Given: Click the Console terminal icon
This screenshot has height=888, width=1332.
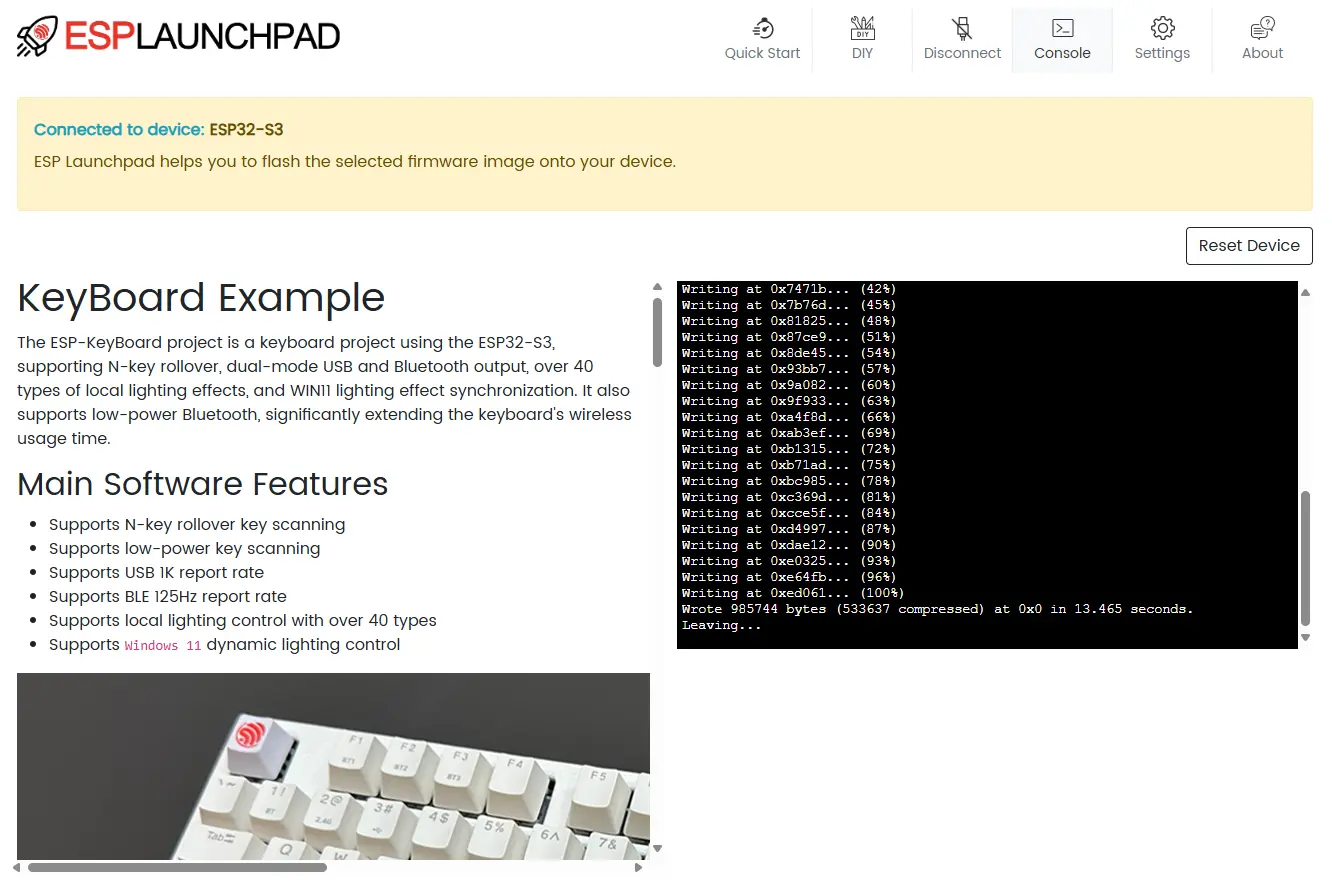Looking at the screenshot, I should (x=1062, y=28).
